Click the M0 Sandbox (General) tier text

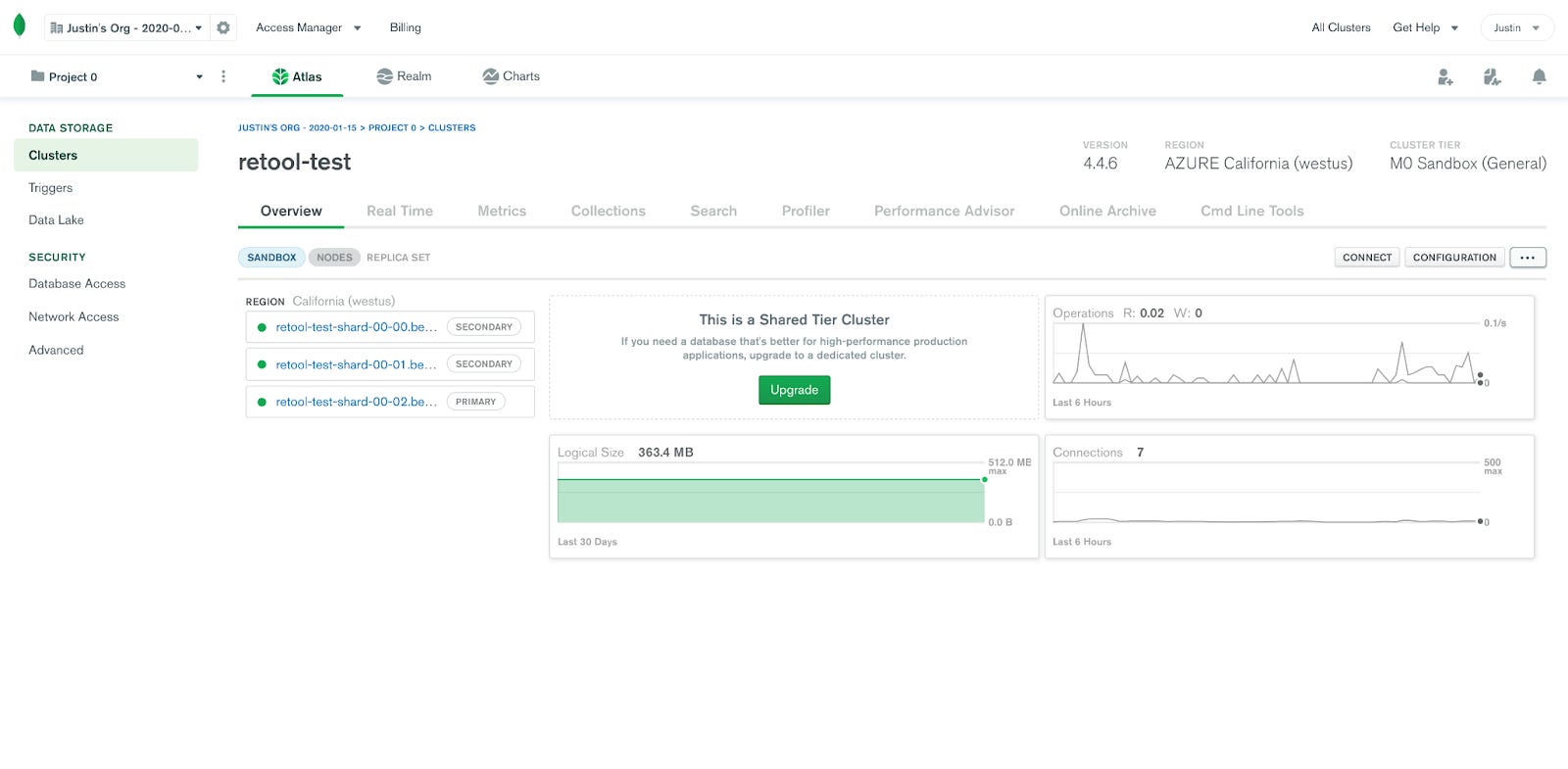1468,164
